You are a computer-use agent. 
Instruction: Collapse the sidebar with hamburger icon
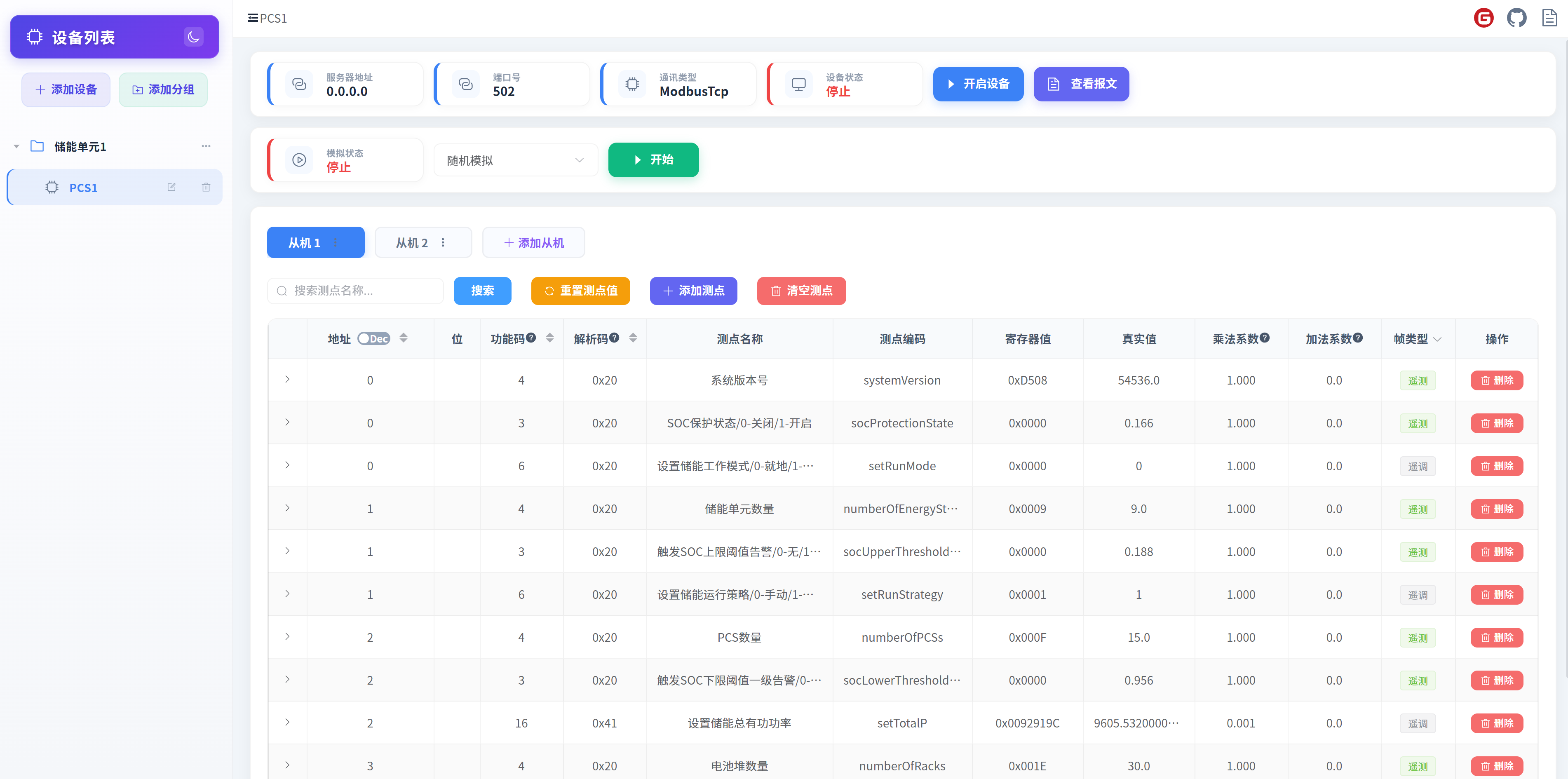pyautogui.click(x=253, y=18)
